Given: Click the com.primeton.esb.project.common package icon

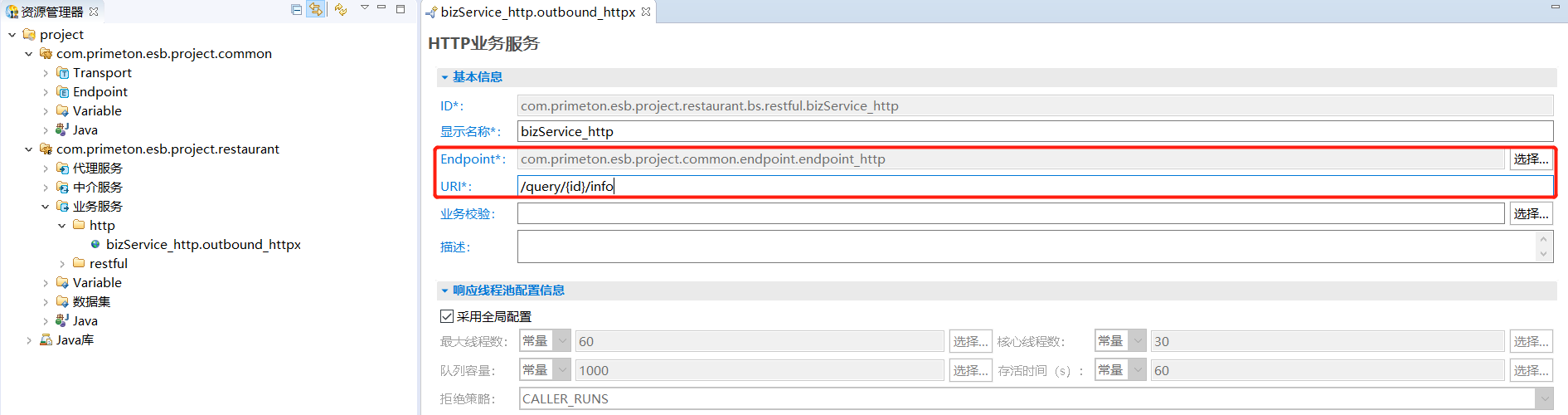Looking at the screenshot, I should tap(46, 53).
